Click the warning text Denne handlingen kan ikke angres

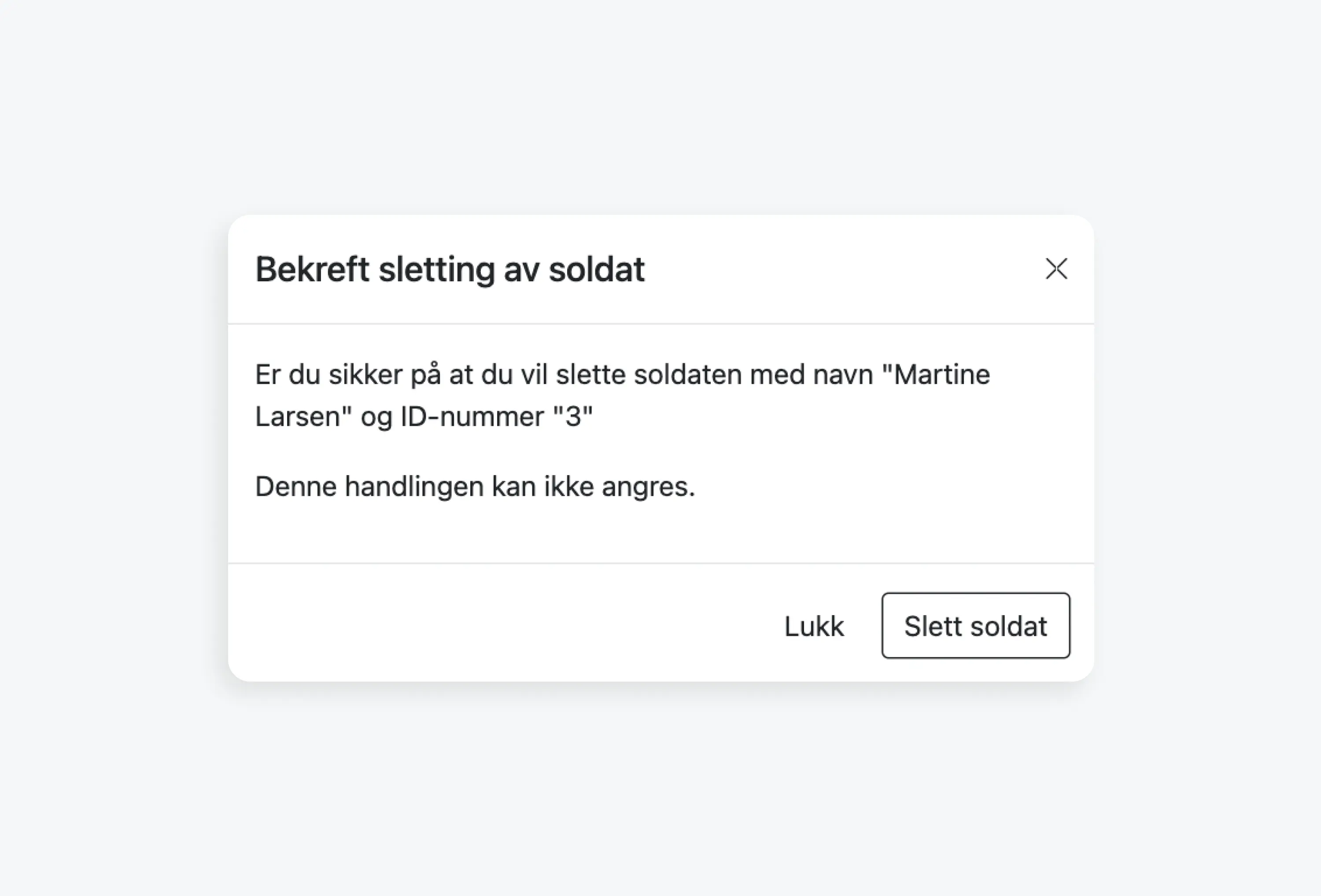(475, 487)
